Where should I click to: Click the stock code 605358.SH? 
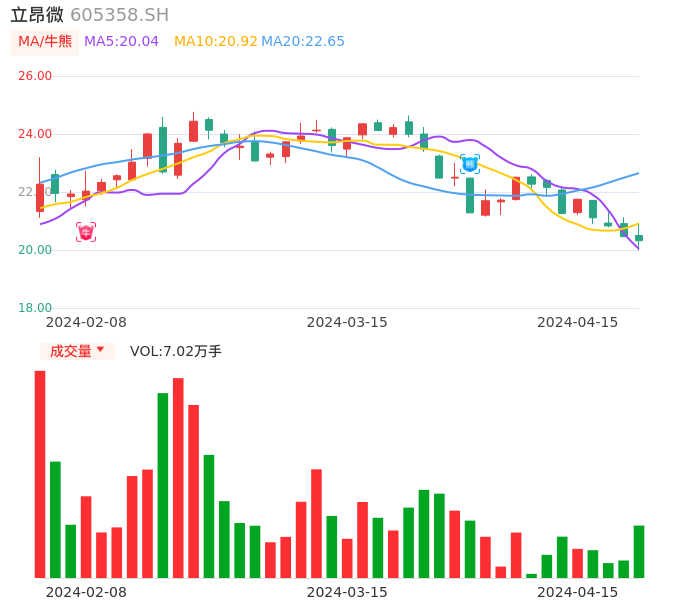coord(120,15)
